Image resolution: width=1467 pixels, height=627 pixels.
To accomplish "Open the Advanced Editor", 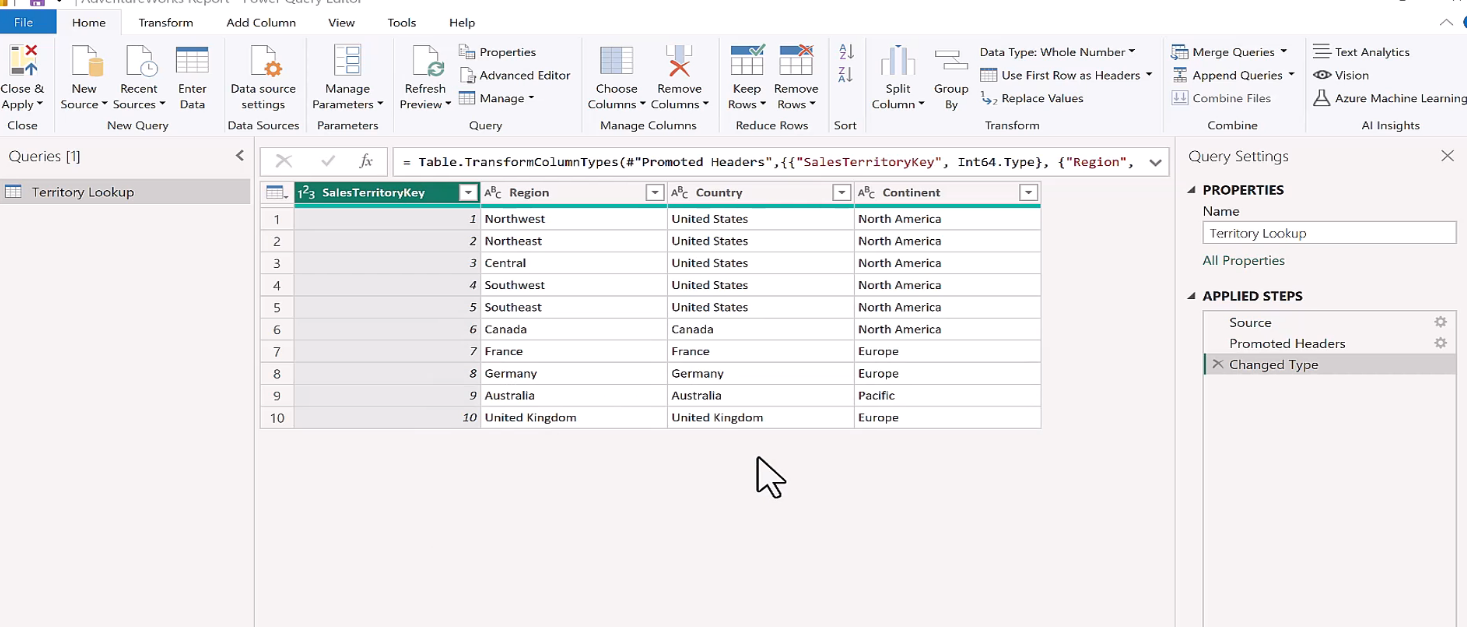I will pos(515,75).
